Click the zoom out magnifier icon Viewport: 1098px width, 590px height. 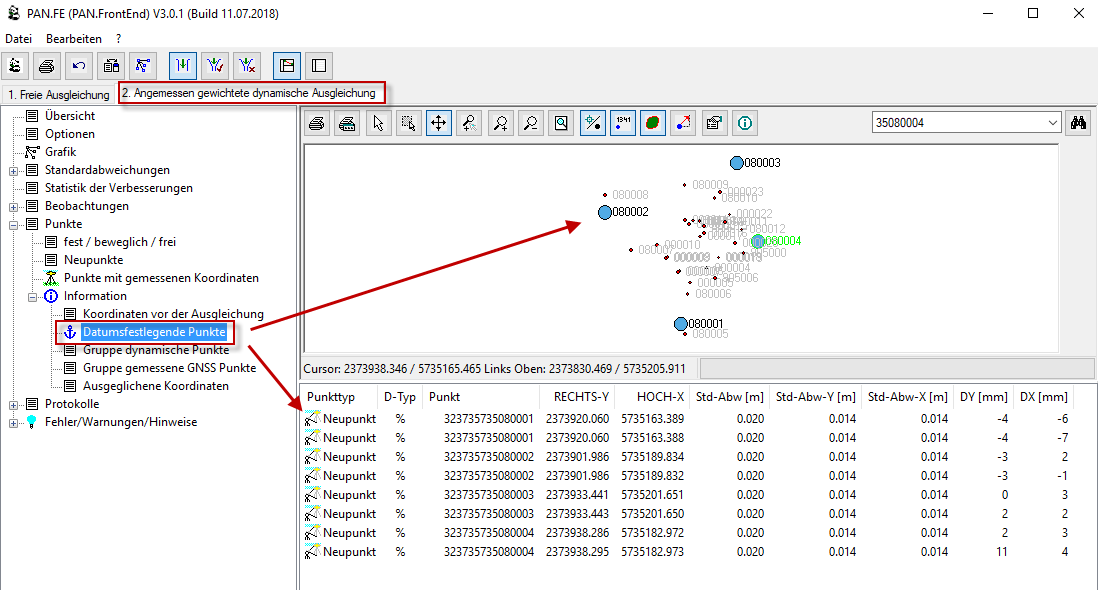point(530,123)
